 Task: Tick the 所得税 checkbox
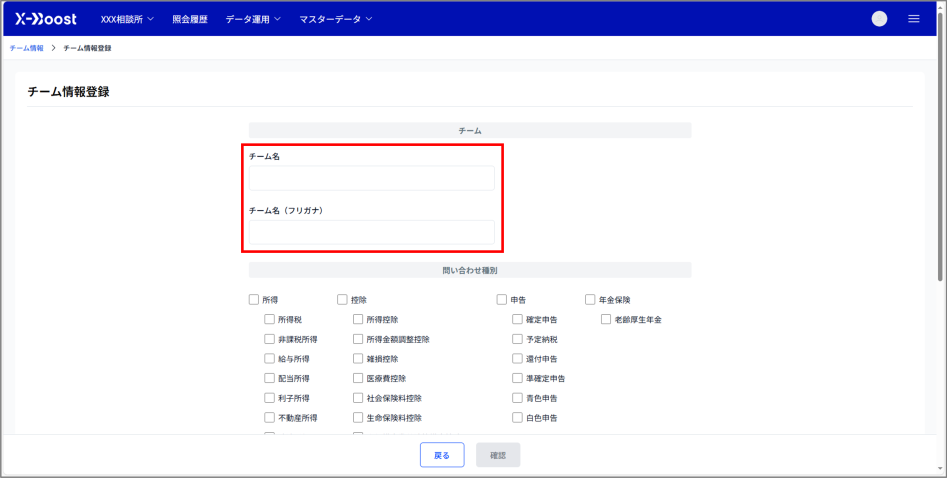269,320
